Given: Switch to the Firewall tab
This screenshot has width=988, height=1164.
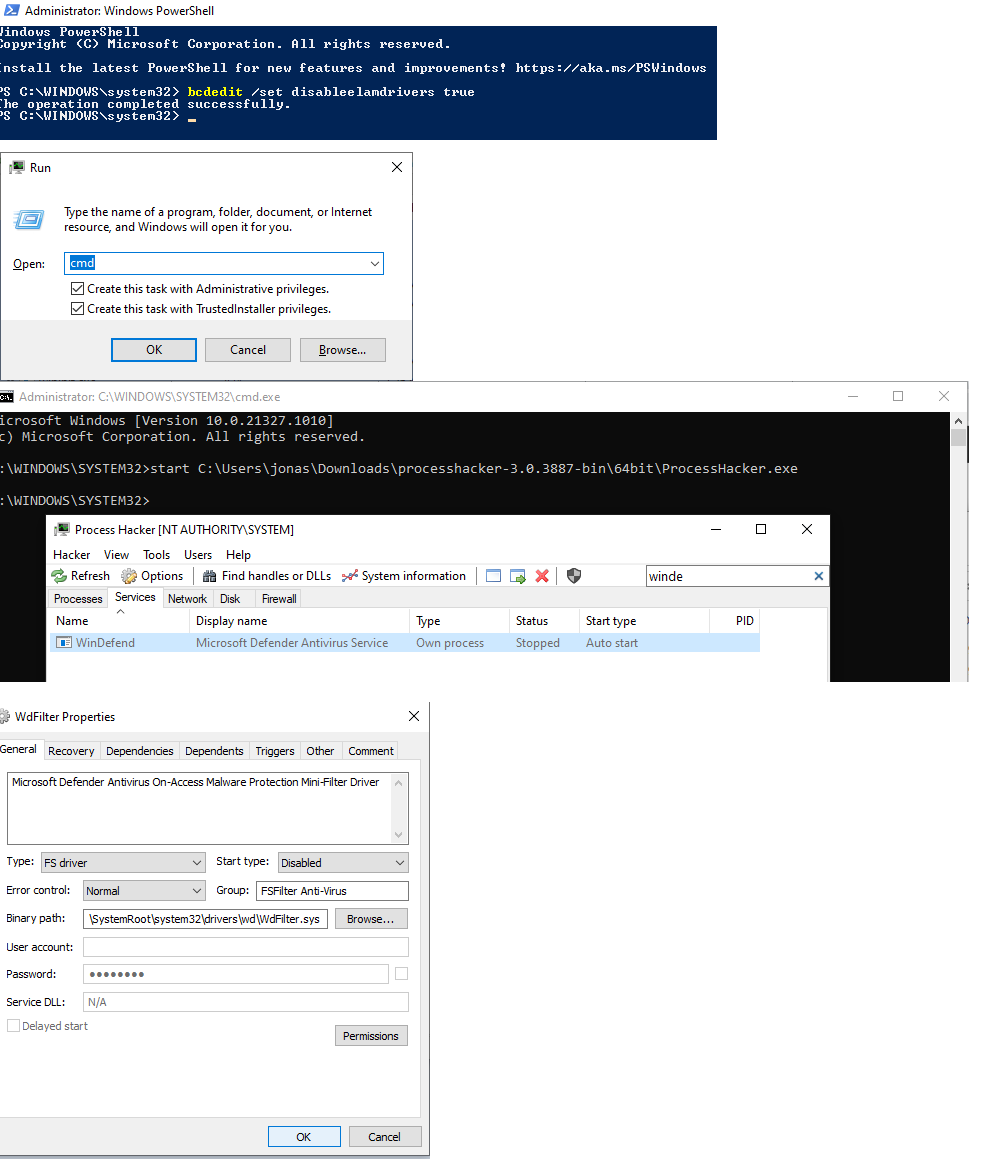Looking at the screenshot, I should click(279, 599).
